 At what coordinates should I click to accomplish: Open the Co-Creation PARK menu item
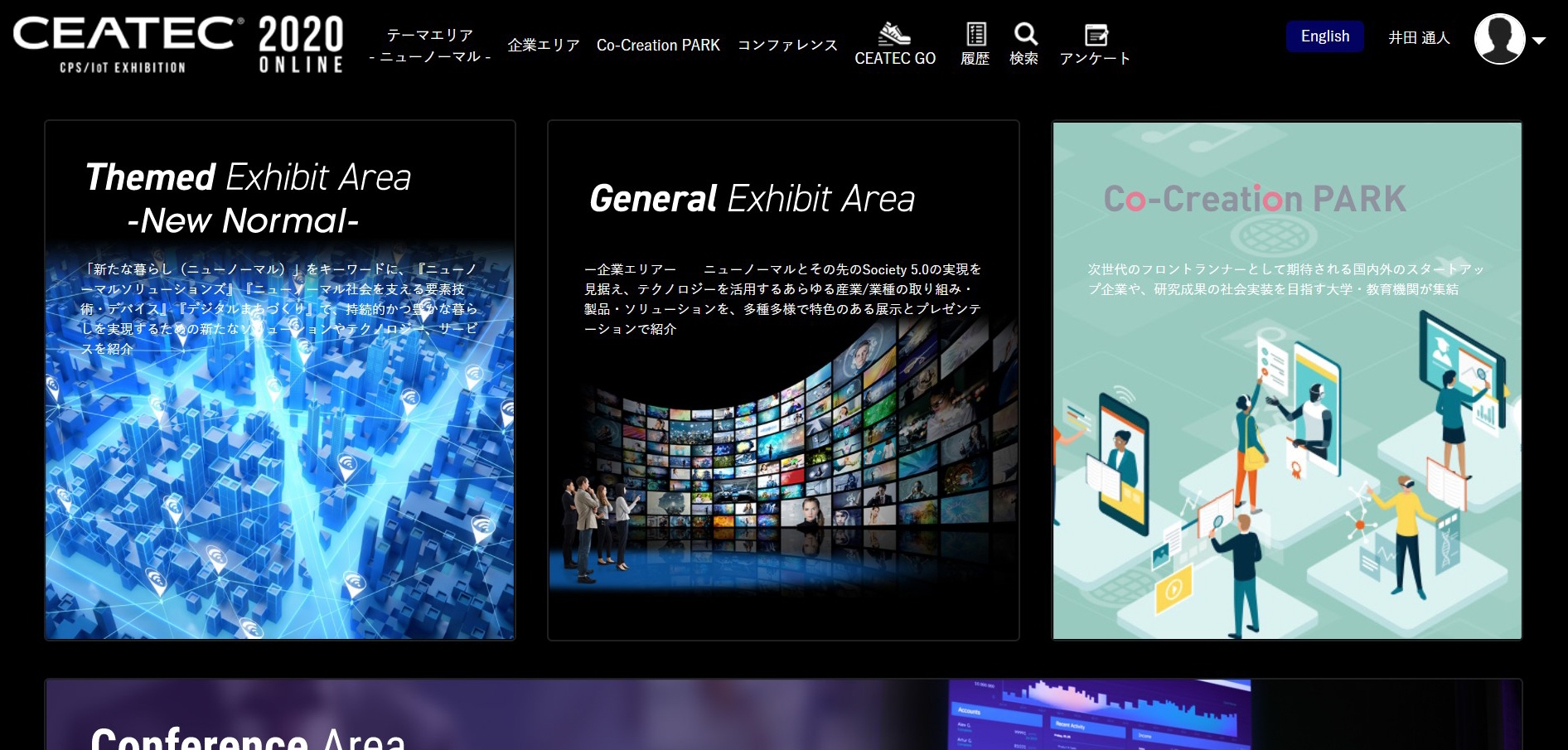[x=658, y=46]
